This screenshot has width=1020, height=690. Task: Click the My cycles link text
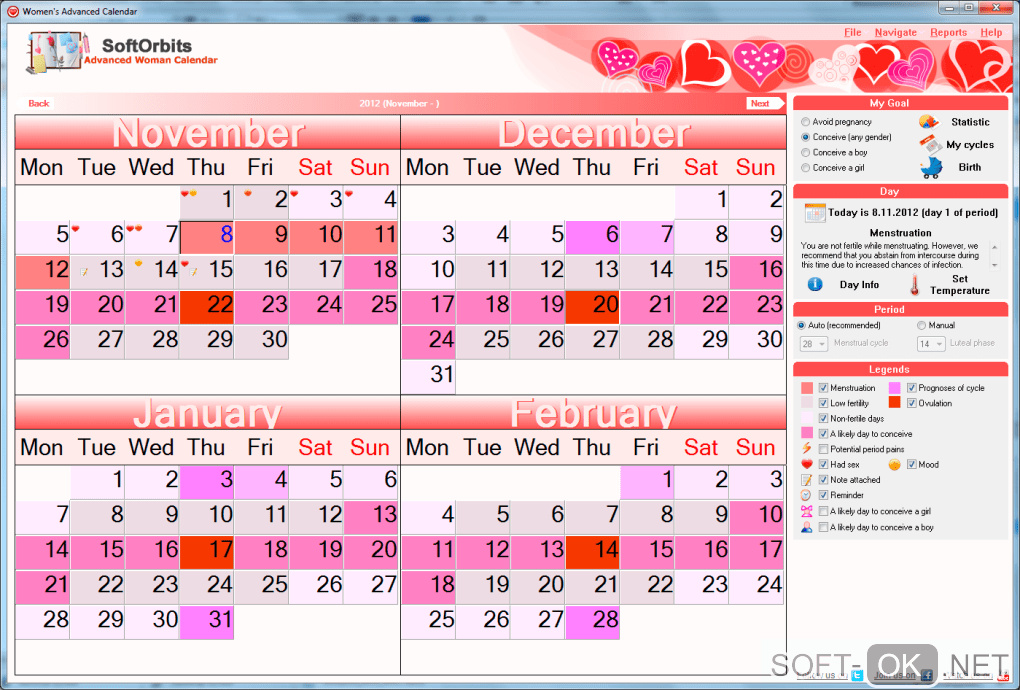tap(969, 144)
